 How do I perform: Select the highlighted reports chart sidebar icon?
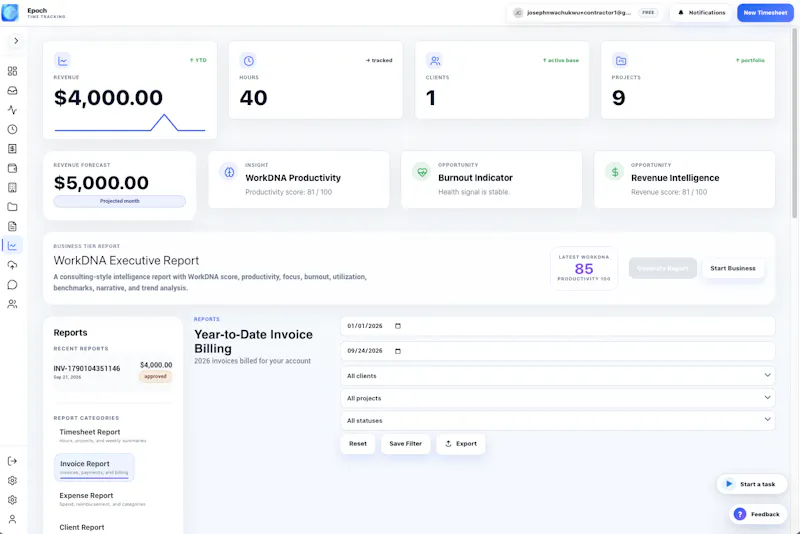coord(12,245)
